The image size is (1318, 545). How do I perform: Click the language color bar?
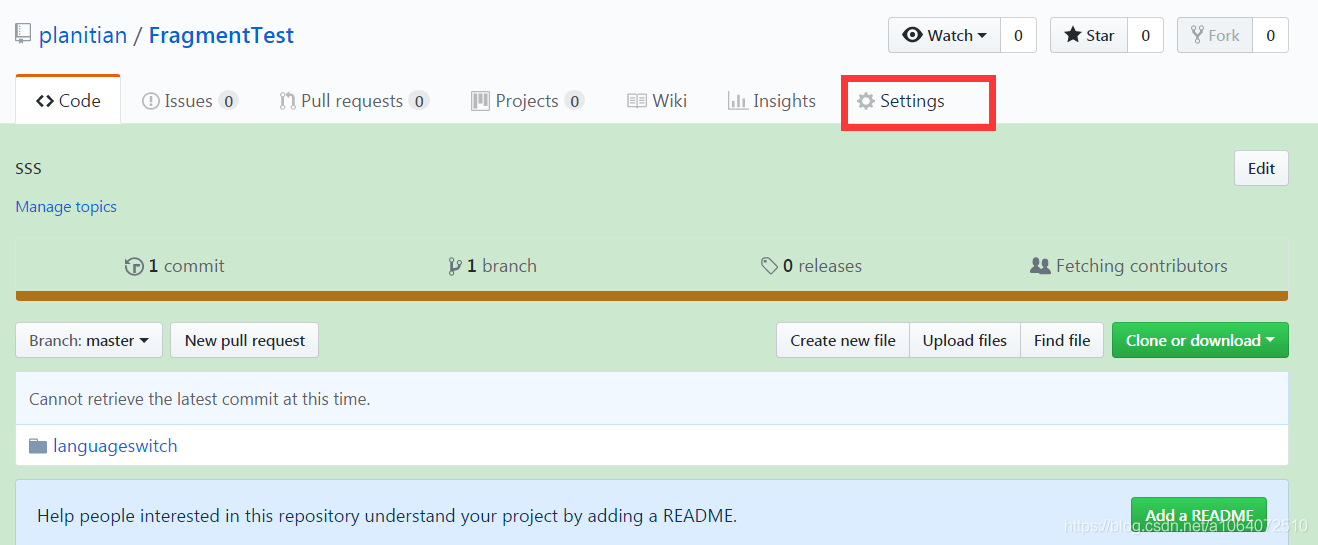pos(652,296)
